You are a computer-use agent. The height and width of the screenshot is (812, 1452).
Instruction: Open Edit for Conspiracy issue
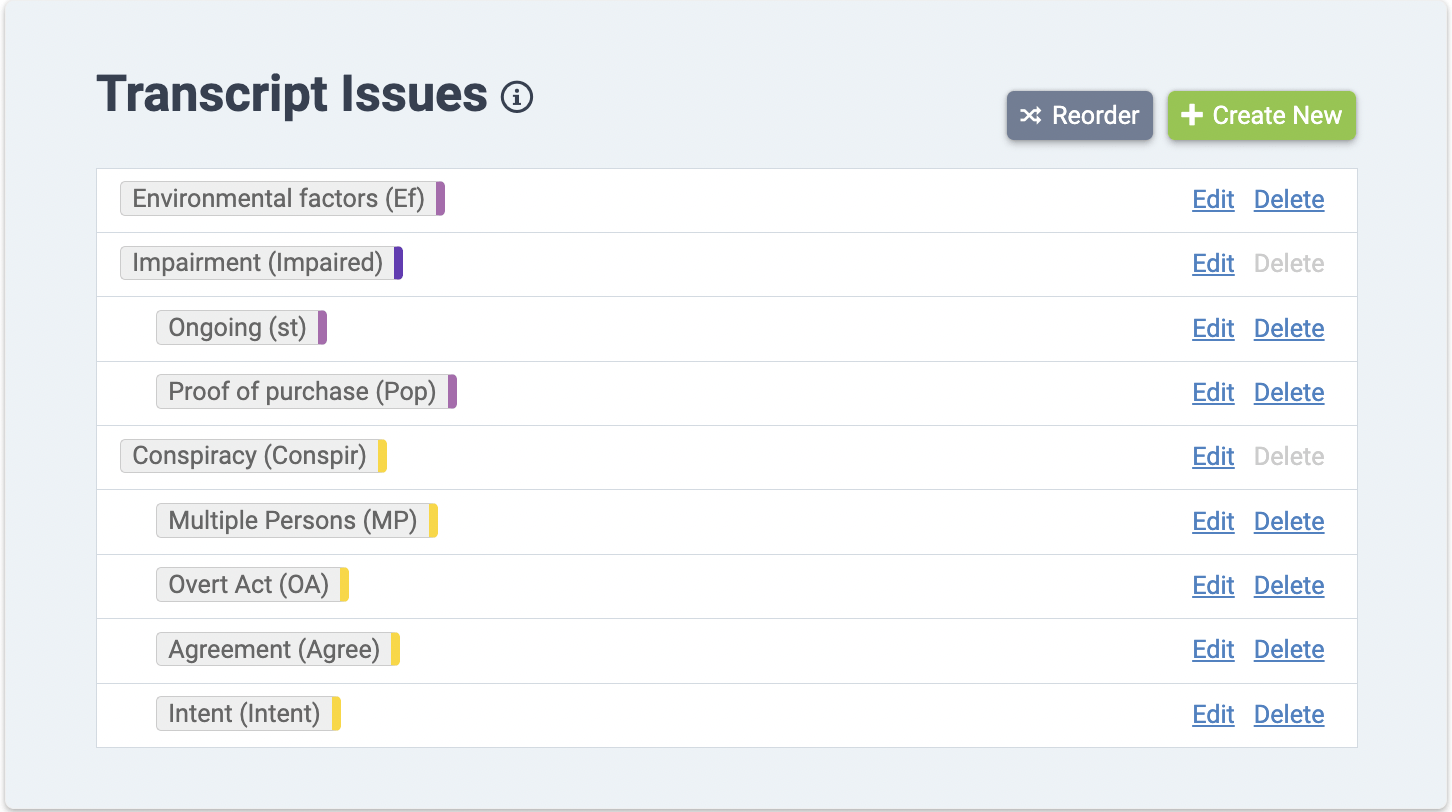point(1213,457)
